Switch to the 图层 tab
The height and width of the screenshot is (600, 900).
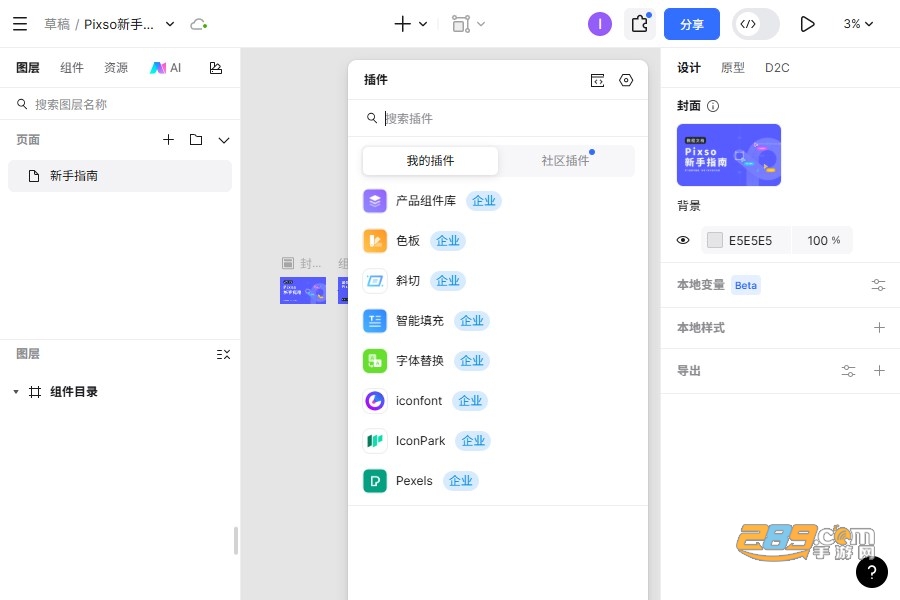click(28, 68)
